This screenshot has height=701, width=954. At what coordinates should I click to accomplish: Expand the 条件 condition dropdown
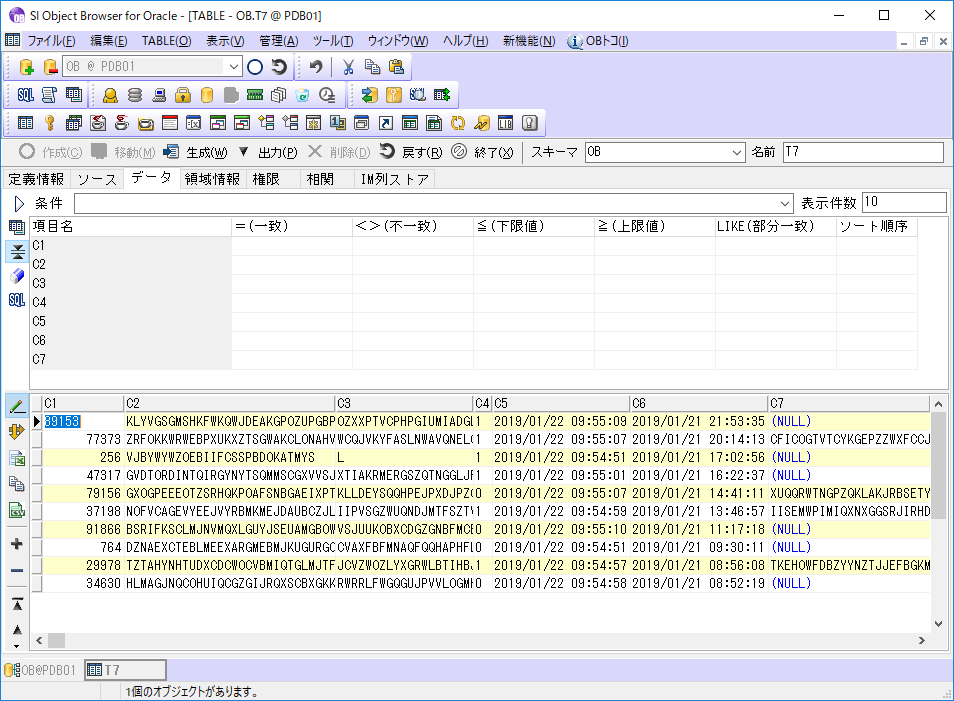[785, 203]
